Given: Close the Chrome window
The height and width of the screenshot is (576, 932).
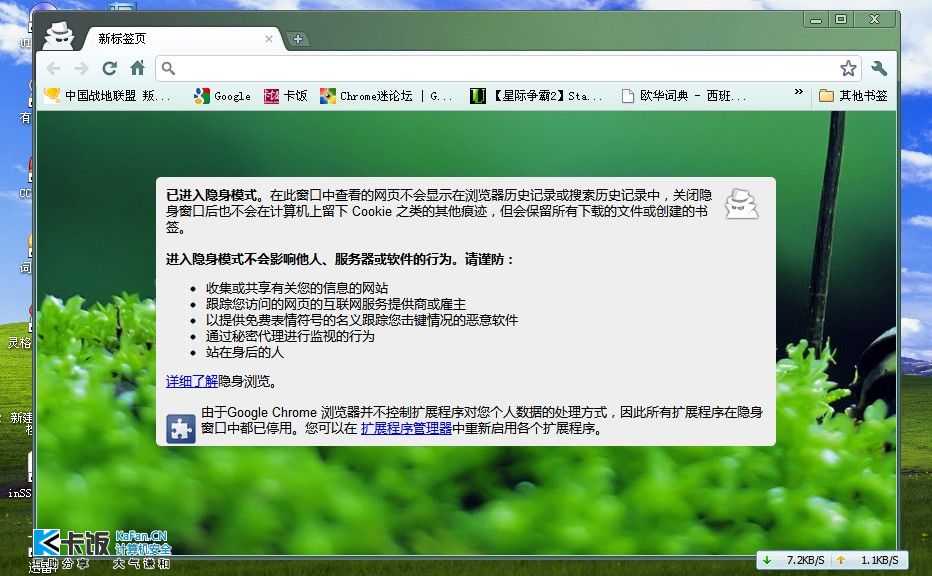Looking at the screenshot, I should pos(874,20).
